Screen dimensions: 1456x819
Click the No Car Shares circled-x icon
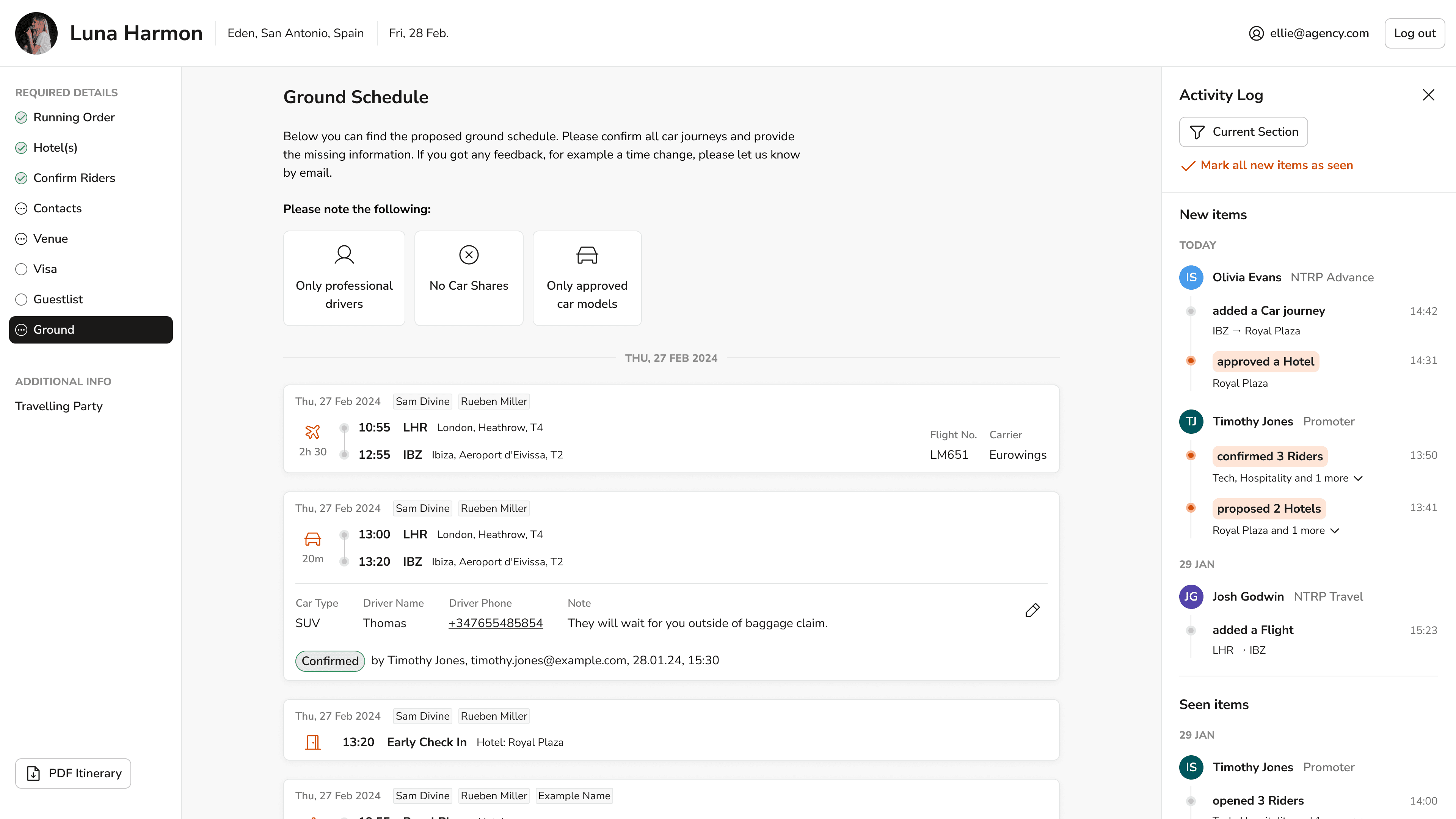pyautogui.click(x=469, y=255)
